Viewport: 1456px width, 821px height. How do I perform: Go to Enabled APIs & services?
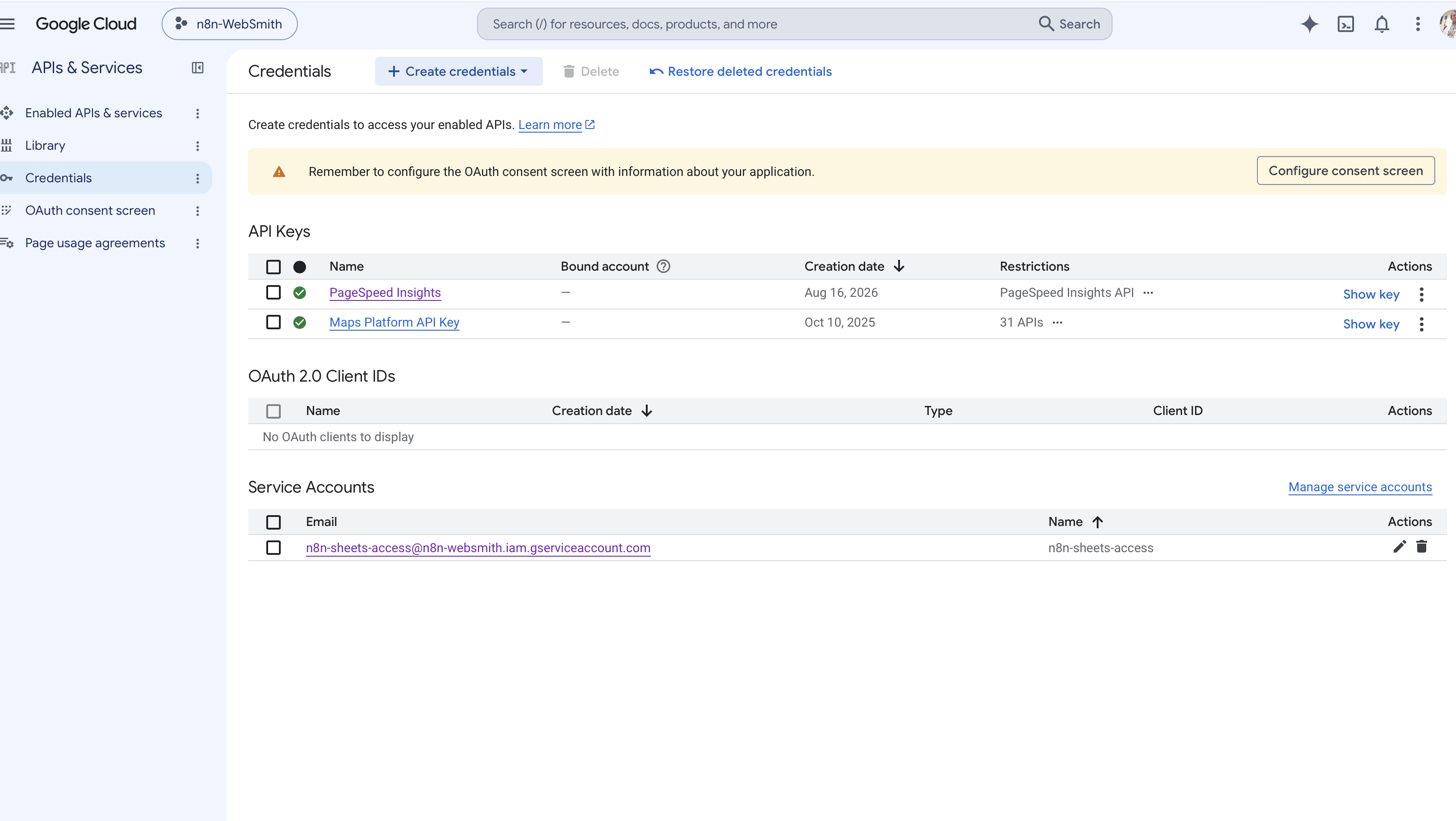pos(93,113)
